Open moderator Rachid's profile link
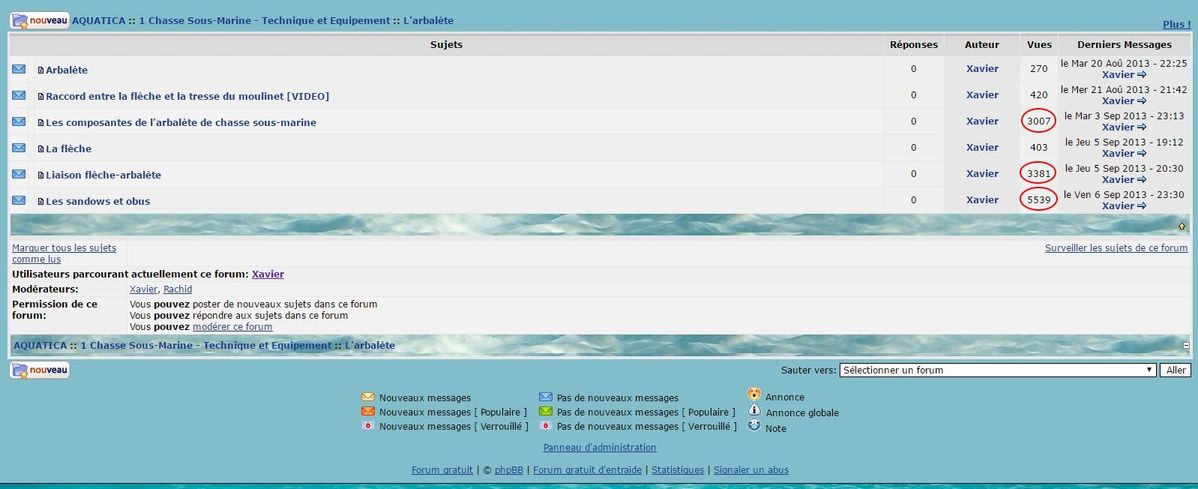The height and width of the screenshot is (489, 1198). coord(177,289)
